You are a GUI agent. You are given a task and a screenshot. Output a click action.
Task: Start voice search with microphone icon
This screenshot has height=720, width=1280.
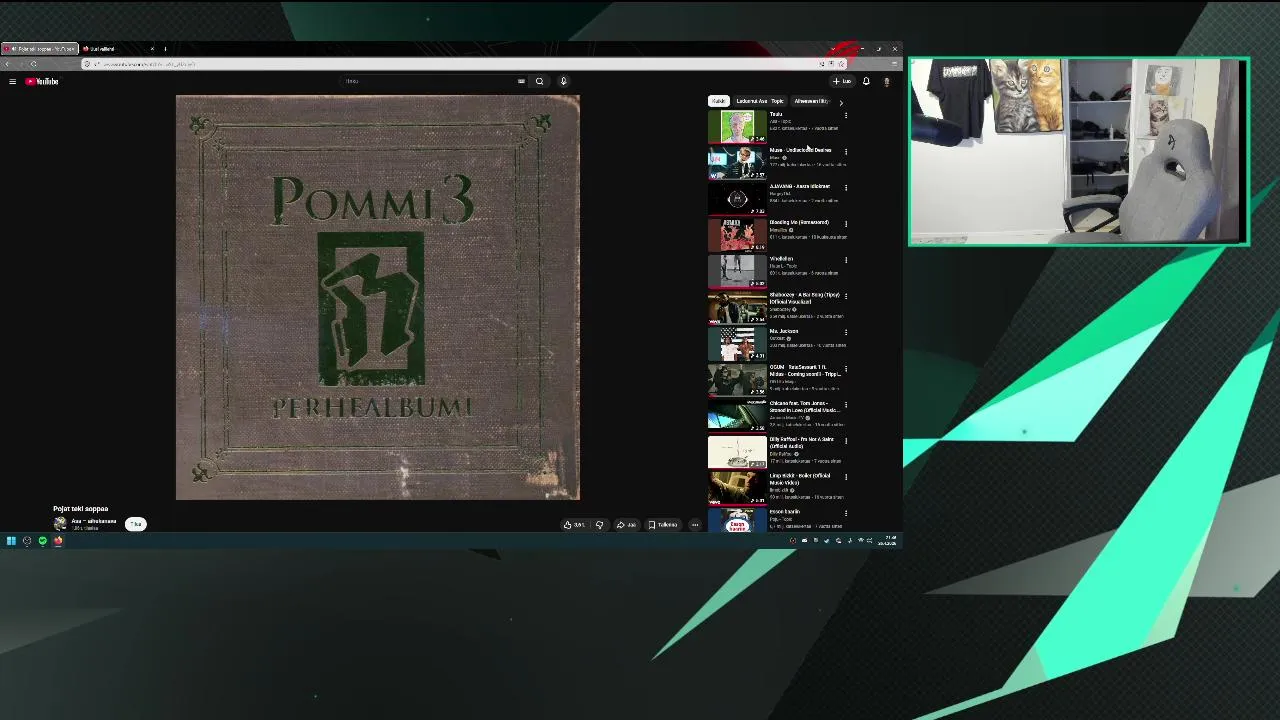click(563, 81)
